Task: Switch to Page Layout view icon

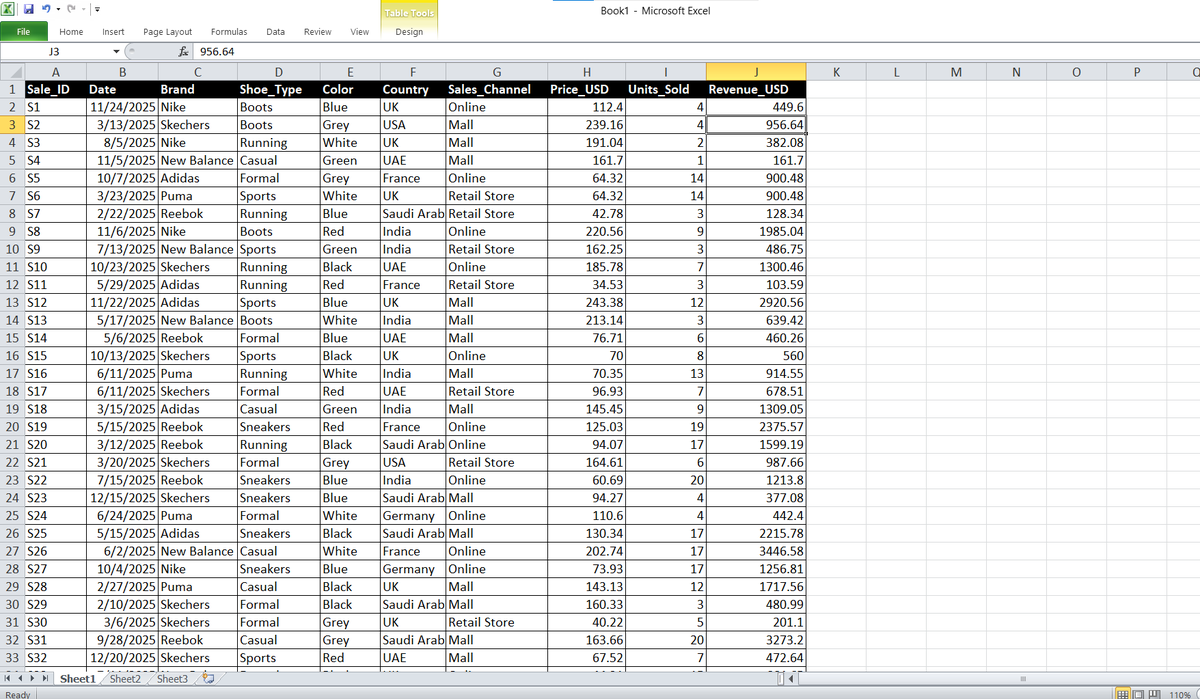Action: click(1138, 693)
